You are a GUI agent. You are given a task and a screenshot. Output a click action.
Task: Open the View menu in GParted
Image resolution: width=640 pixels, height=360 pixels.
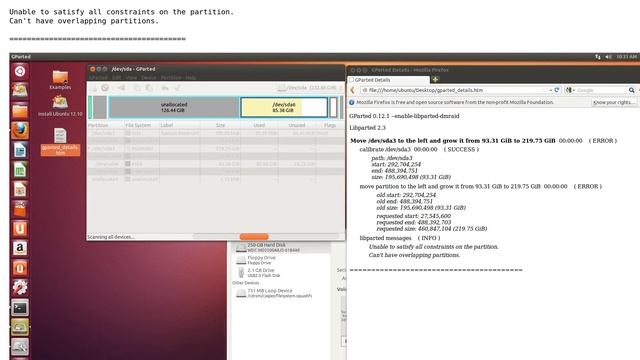coord(131,78)
